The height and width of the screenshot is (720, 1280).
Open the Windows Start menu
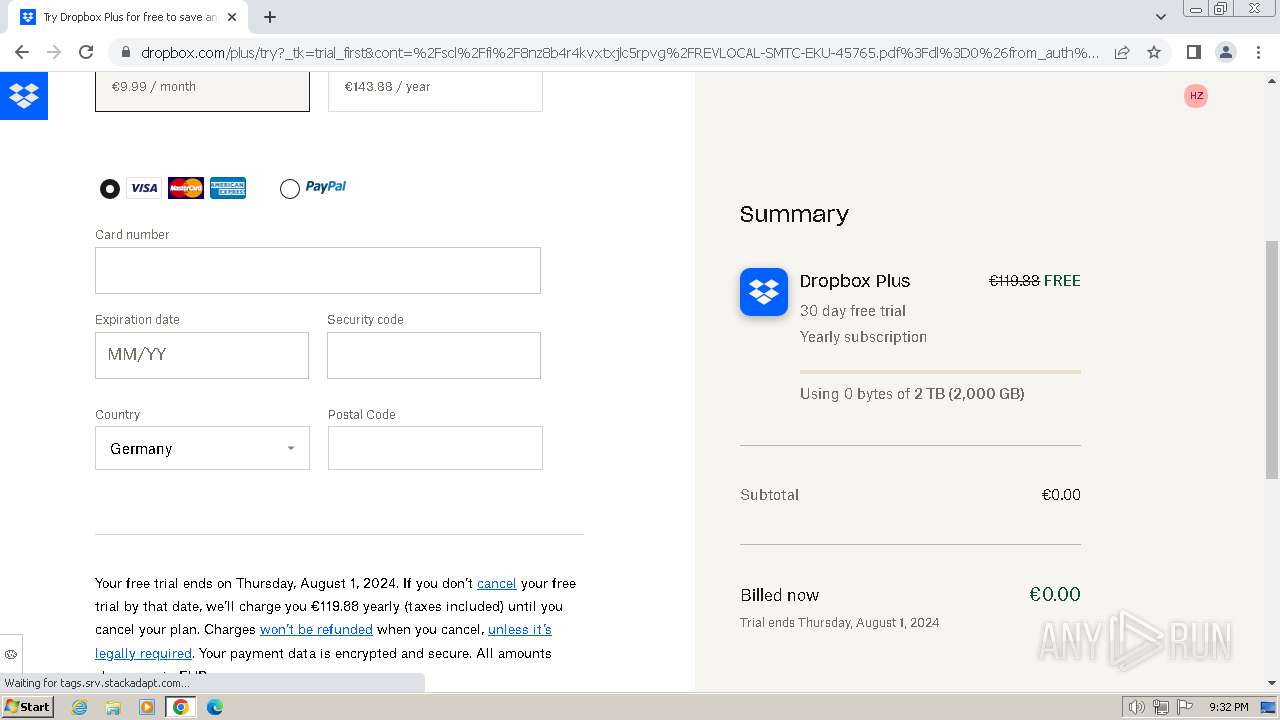[27, 707]
